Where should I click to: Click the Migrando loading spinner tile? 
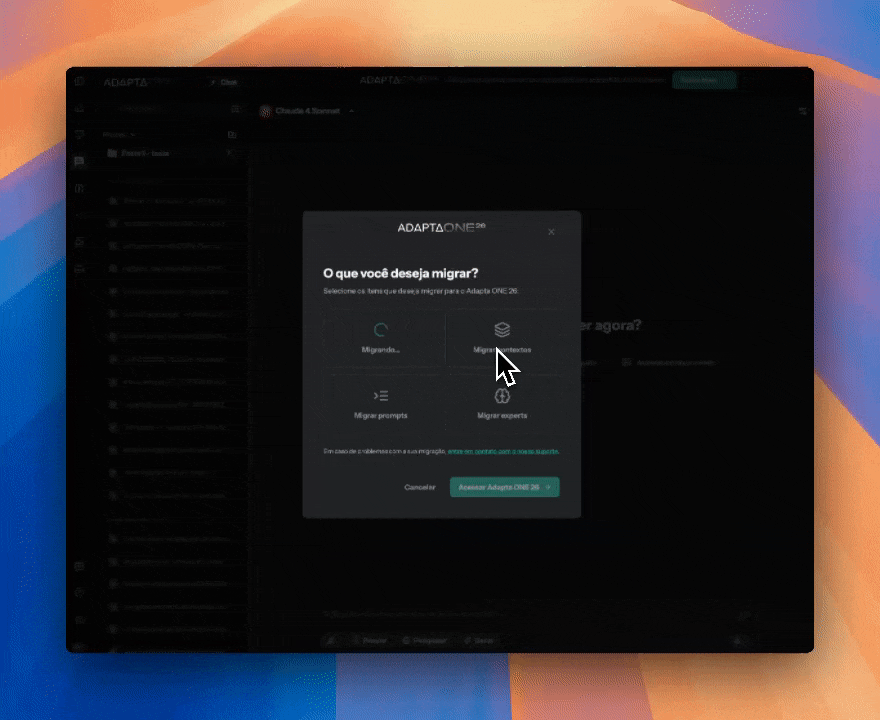tap(381, 338)
